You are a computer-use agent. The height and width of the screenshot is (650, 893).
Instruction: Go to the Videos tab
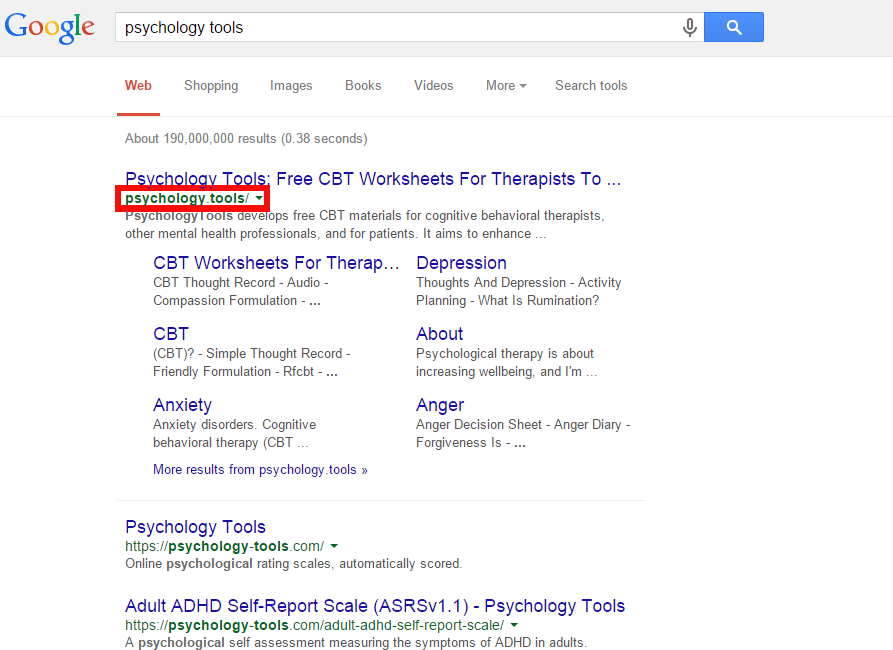[x=433, y=86]
